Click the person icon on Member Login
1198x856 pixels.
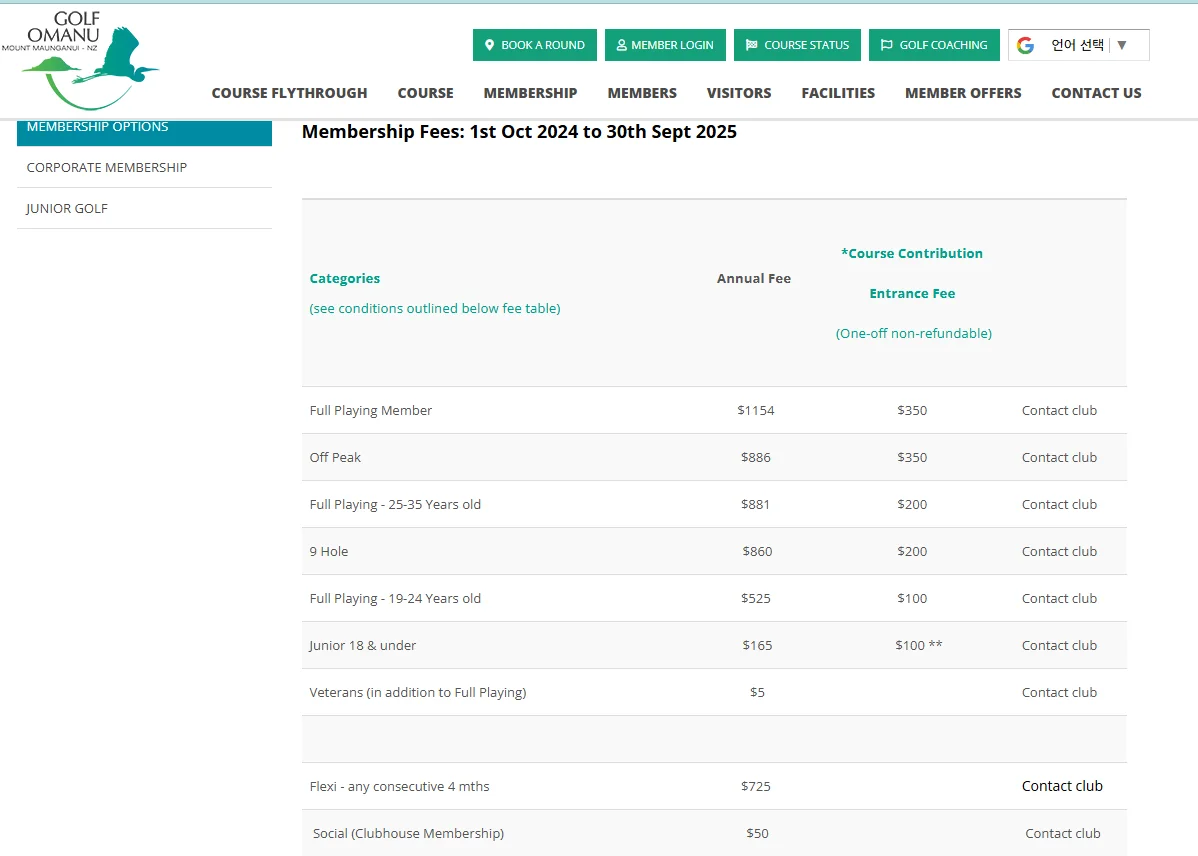pos(621,45)
